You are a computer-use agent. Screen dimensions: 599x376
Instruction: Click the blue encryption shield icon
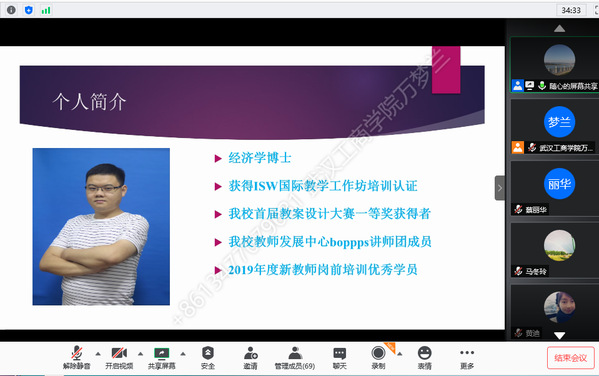29,10
